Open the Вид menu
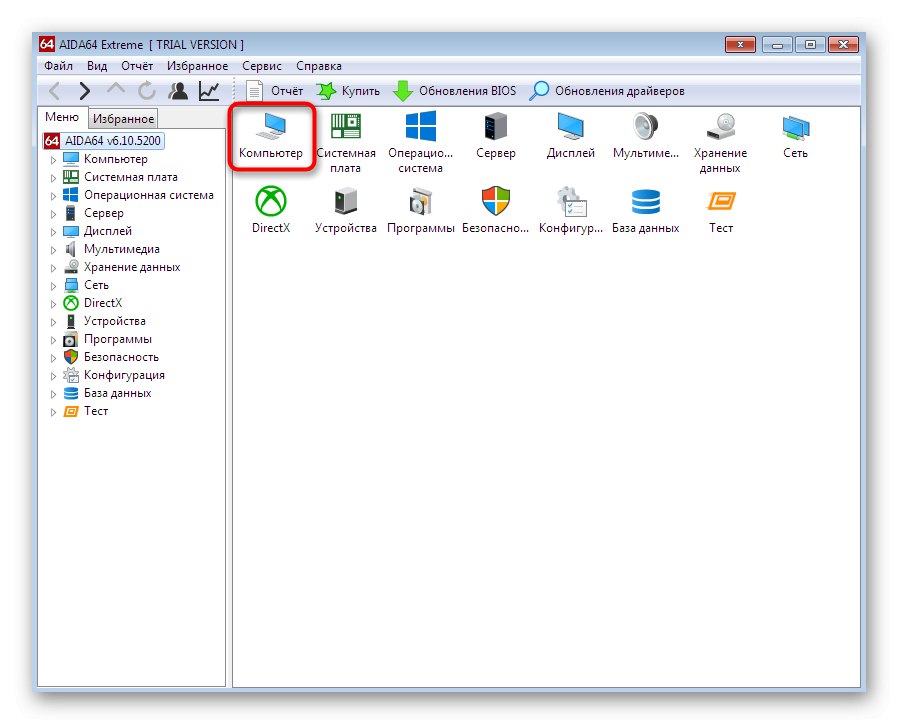 [x=97, y=66]
